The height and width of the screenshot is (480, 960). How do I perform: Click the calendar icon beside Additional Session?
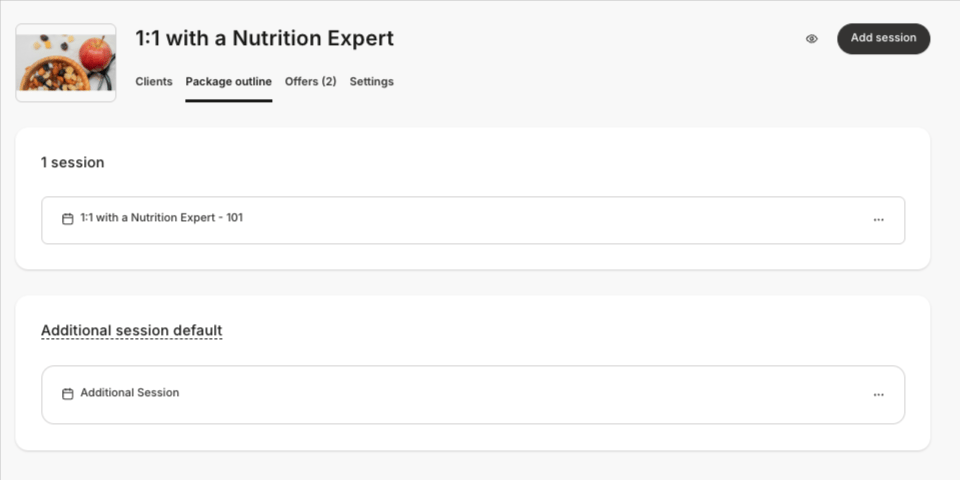click(68, 394)
